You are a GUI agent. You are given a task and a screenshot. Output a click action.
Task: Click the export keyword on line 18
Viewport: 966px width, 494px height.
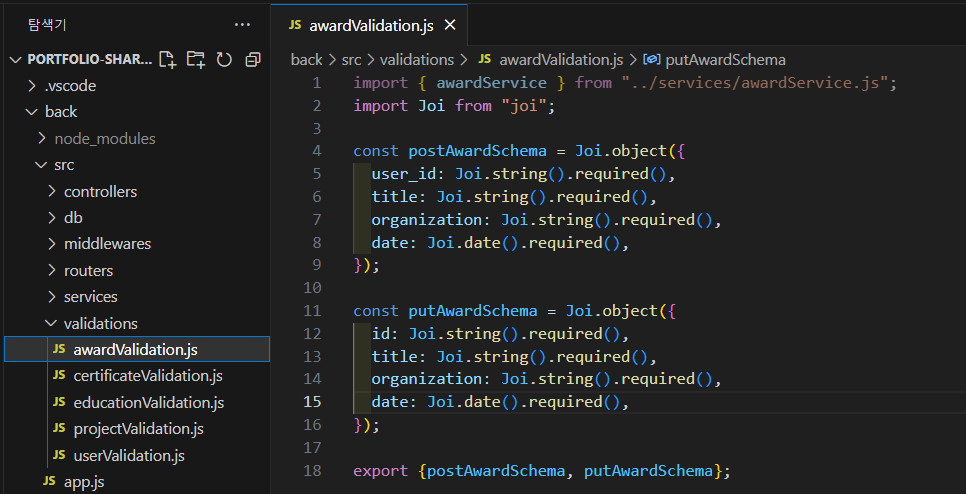pyautogui.click(x=381, y=471)
